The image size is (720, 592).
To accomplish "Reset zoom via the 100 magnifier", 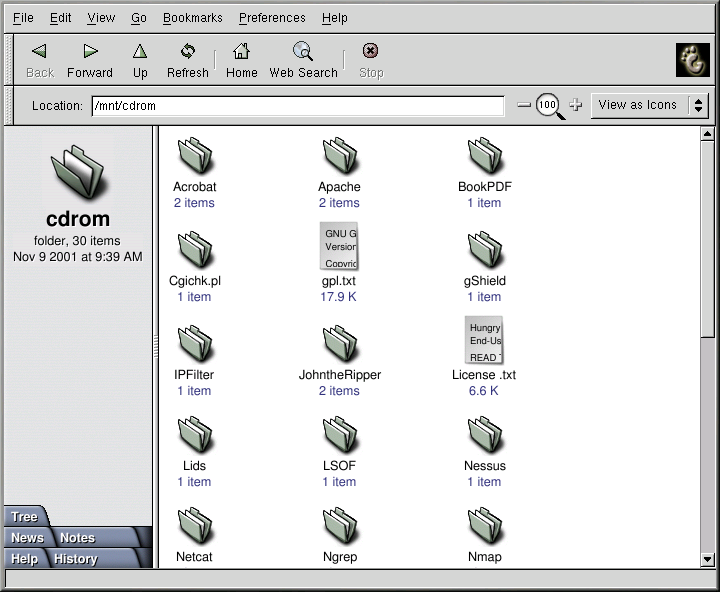I will 549,105.
